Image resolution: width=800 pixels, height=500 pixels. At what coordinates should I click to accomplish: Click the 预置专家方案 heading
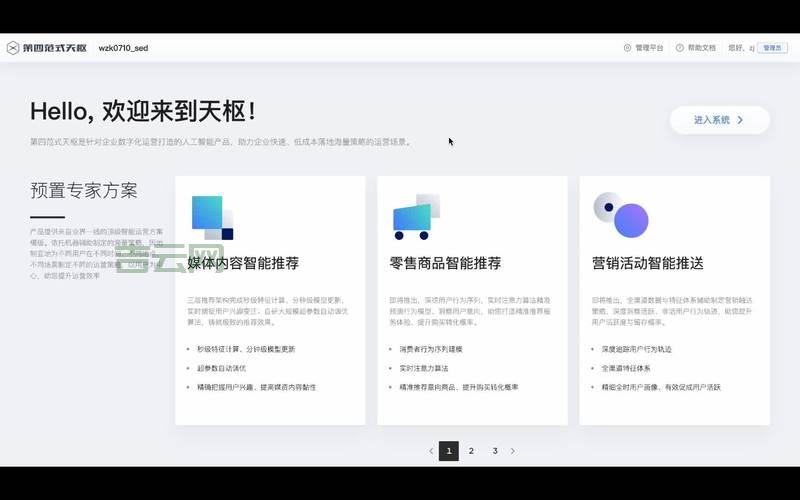[x=84, y=190]
